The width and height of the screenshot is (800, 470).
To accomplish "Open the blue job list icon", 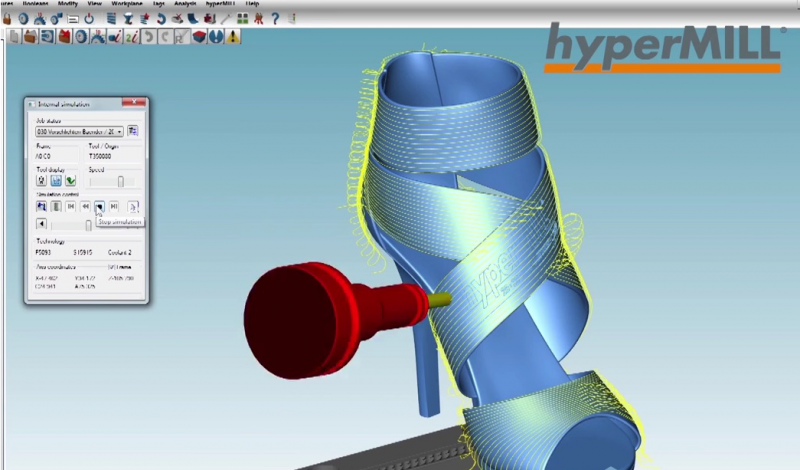I will [x=111, y=19].
